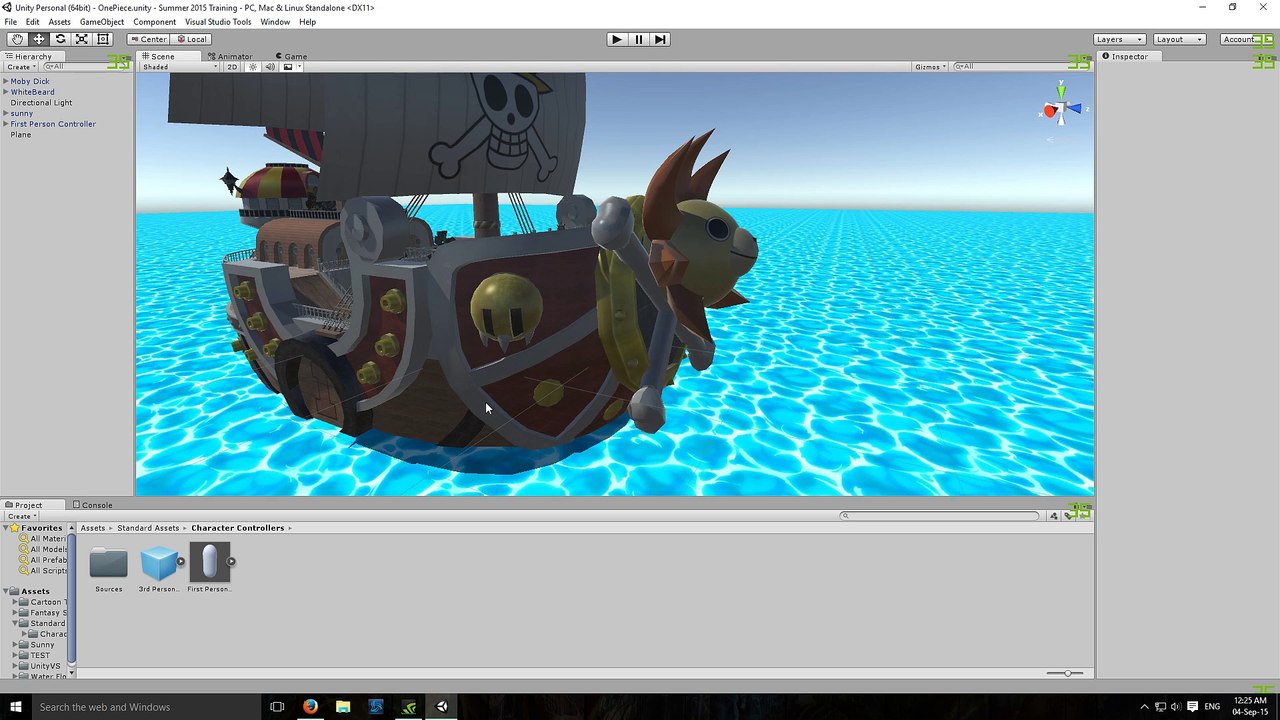This screenshot has height=720, width=1280.
Task: Collapse the Favorites section
Action: [x=6, y=528]
